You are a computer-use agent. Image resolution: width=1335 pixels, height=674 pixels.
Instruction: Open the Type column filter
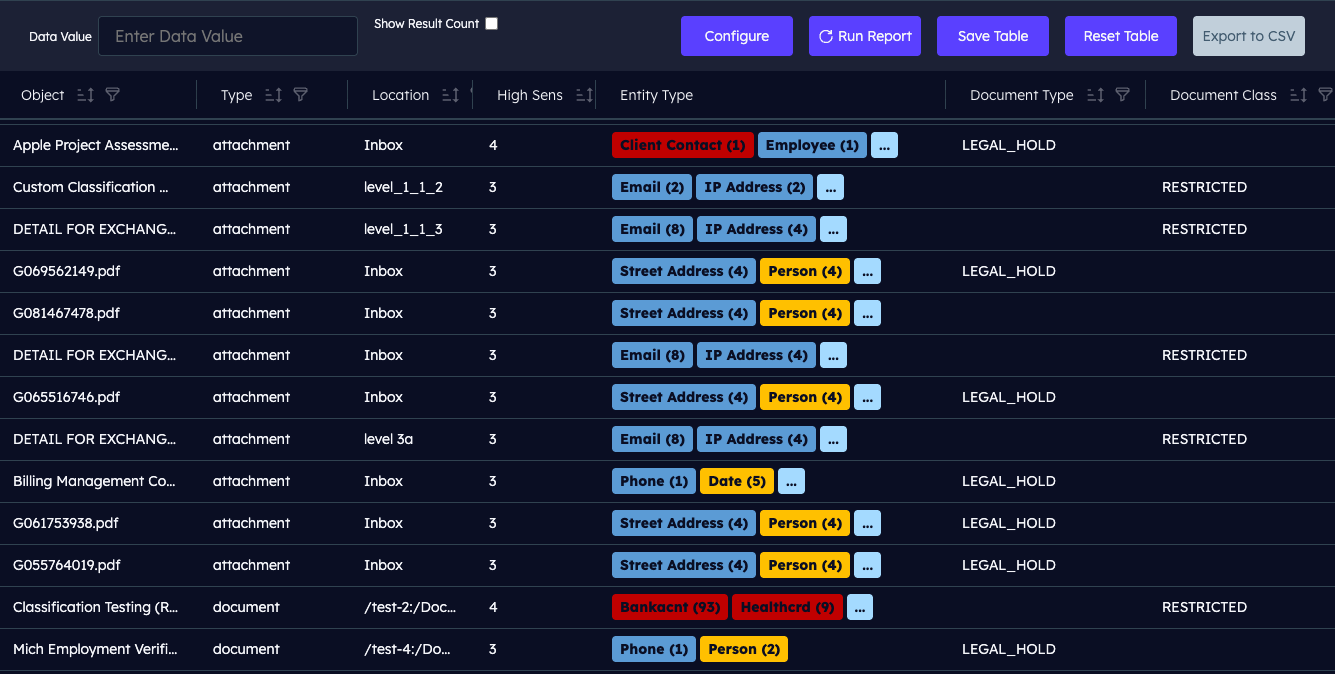[x=300, y=95]
